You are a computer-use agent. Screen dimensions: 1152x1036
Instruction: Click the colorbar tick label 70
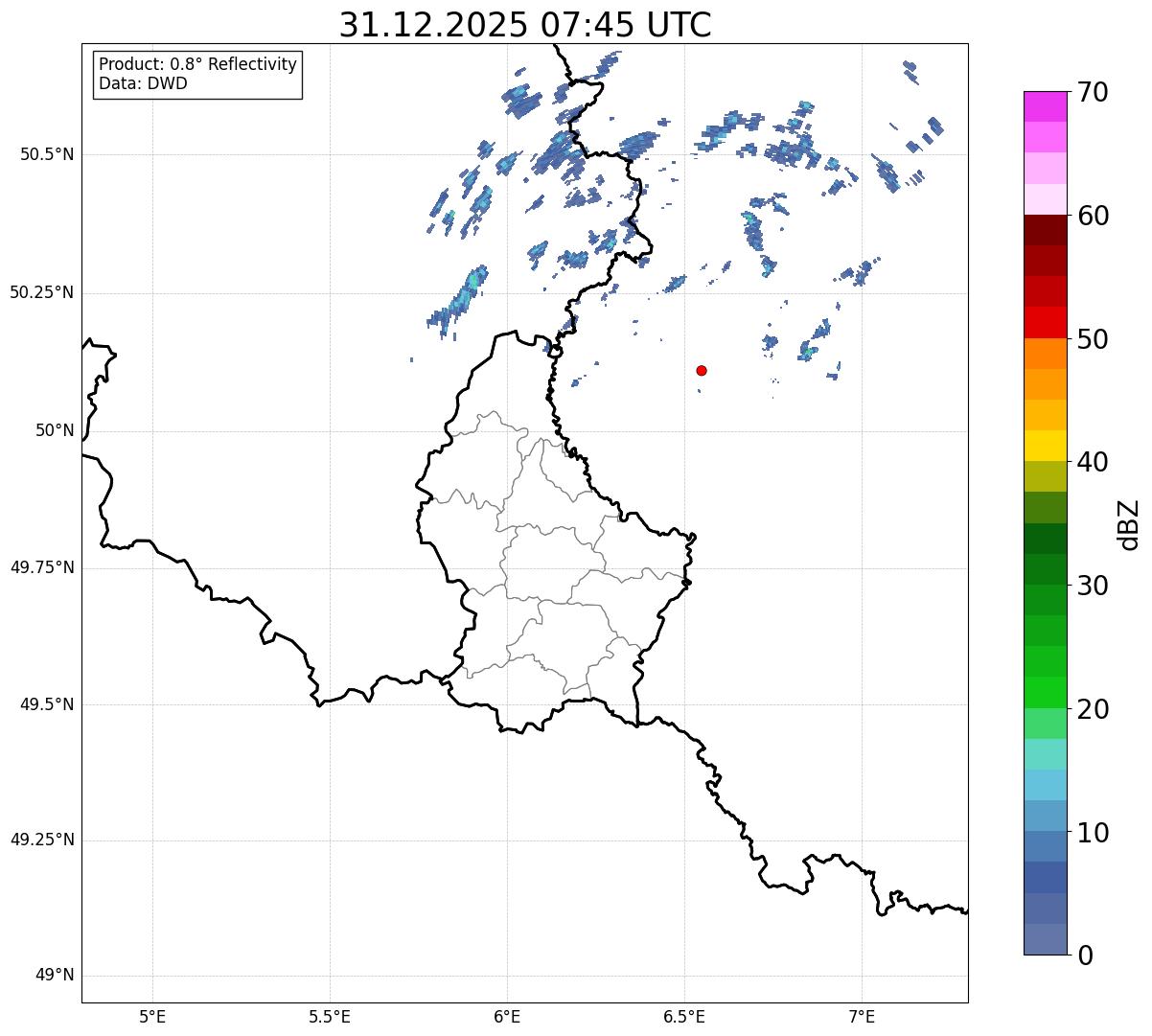(1093, 93)
